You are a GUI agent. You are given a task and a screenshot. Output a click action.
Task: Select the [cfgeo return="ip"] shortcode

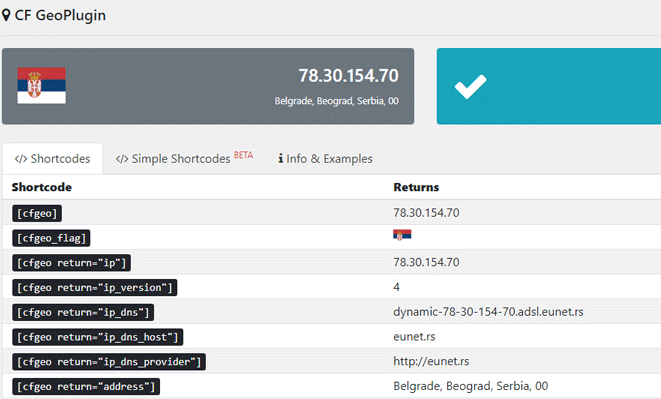click(72, 263)
